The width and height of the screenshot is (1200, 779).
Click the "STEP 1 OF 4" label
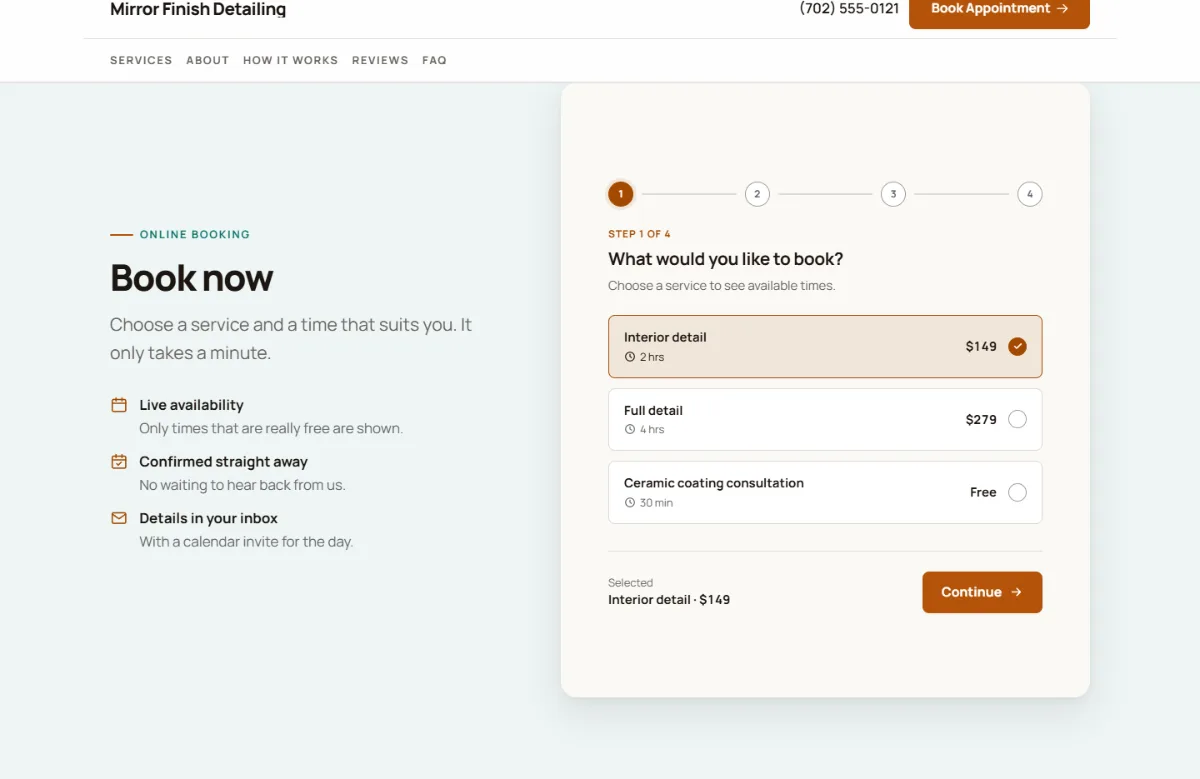pos(639,234)
